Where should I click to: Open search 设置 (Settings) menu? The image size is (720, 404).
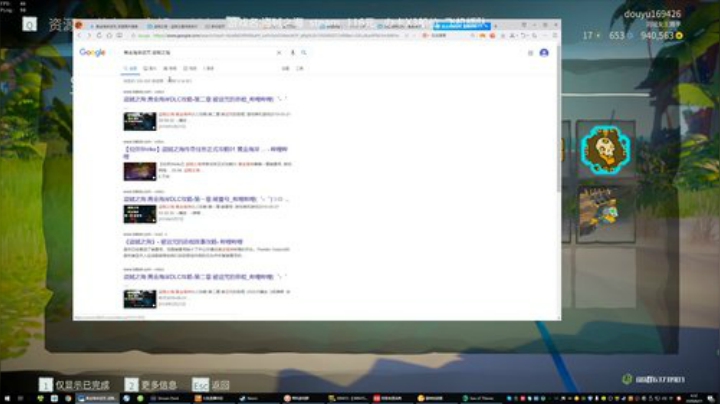tap(285, 68)
